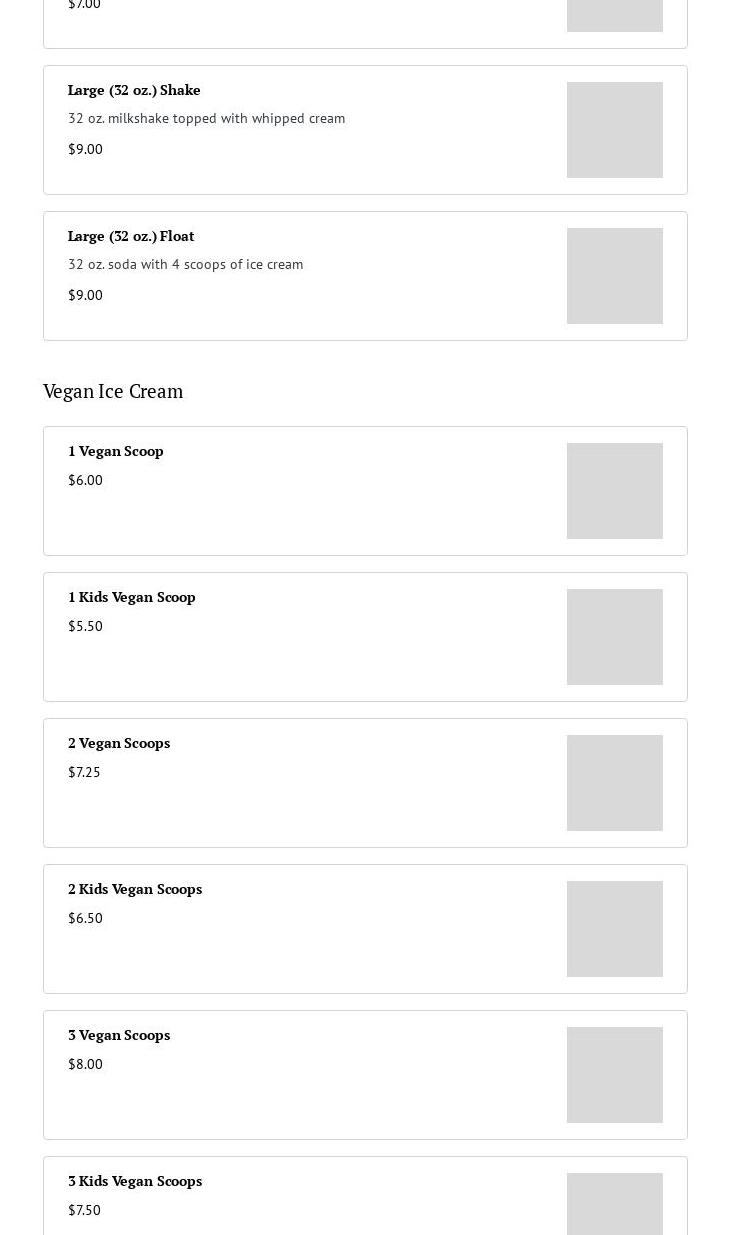The height and width of the screenshot is (1235, 730).
Task: Open the Large (32 oz.) Shake item
Action: (134, 90)
